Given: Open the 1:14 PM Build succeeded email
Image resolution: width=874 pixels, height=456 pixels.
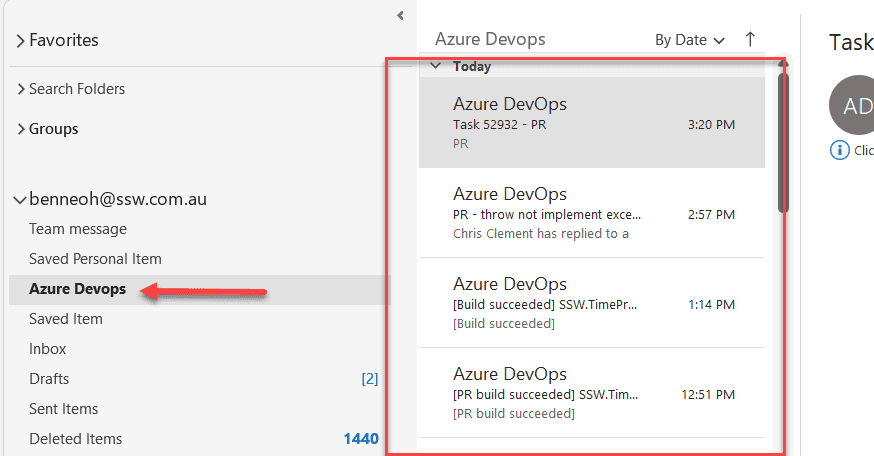Looking at the screenshot, I should tap(591, 303).
